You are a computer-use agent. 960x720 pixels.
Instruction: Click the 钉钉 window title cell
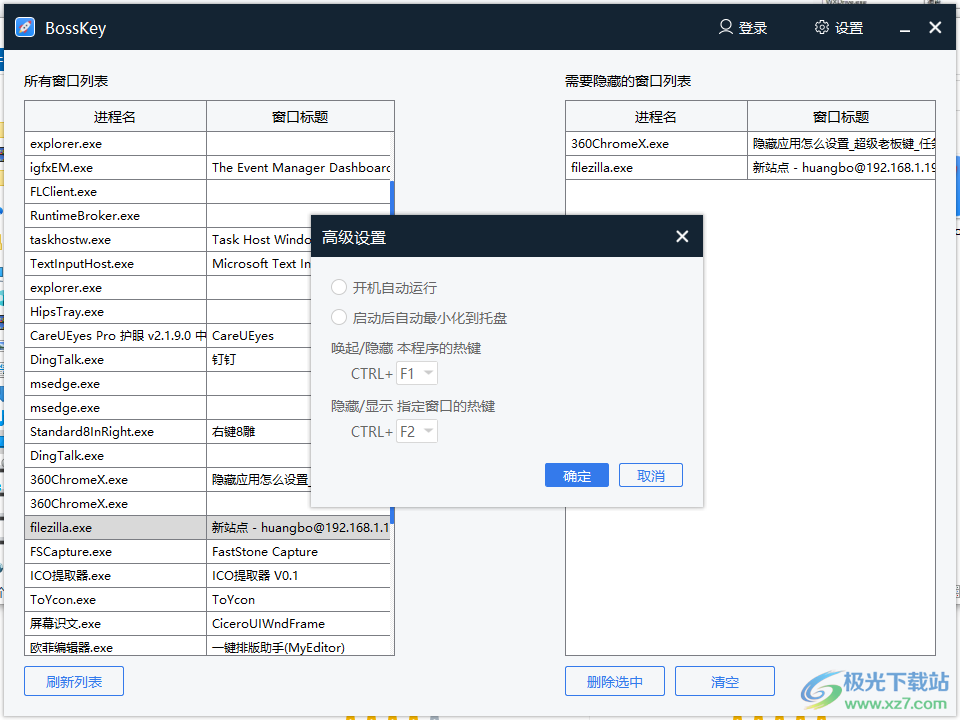pyautogui.click(x=259, y=359)
